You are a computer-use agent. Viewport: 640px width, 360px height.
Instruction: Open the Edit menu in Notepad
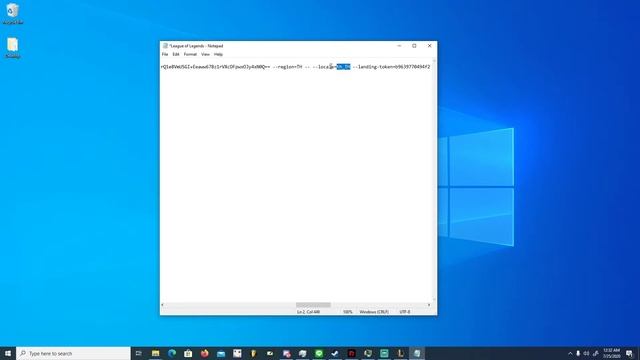click(176, 54)
